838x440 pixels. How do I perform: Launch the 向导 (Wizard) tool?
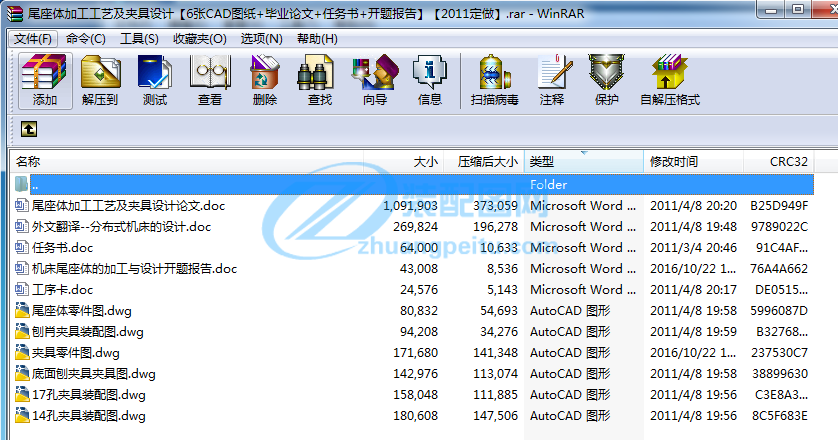[375, 81]
